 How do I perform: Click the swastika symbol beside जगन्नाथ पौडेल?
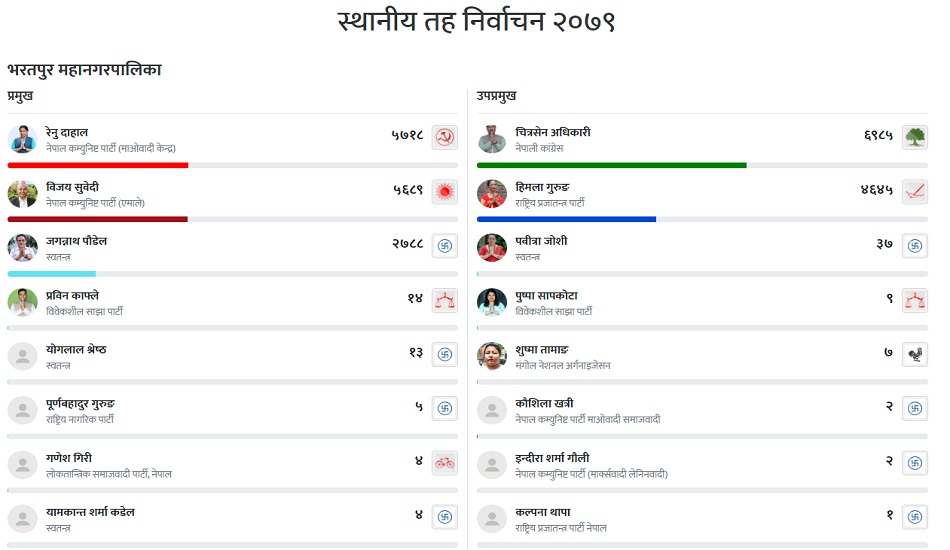tap(444, 246)
